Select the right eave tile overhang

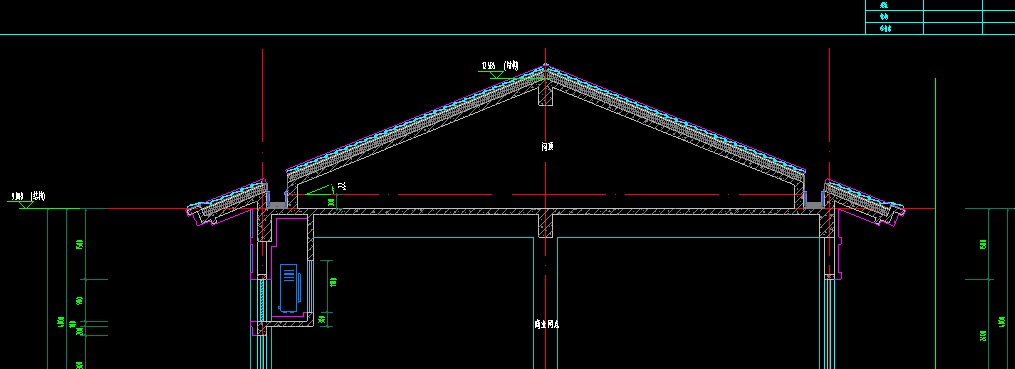pos(864,203)
